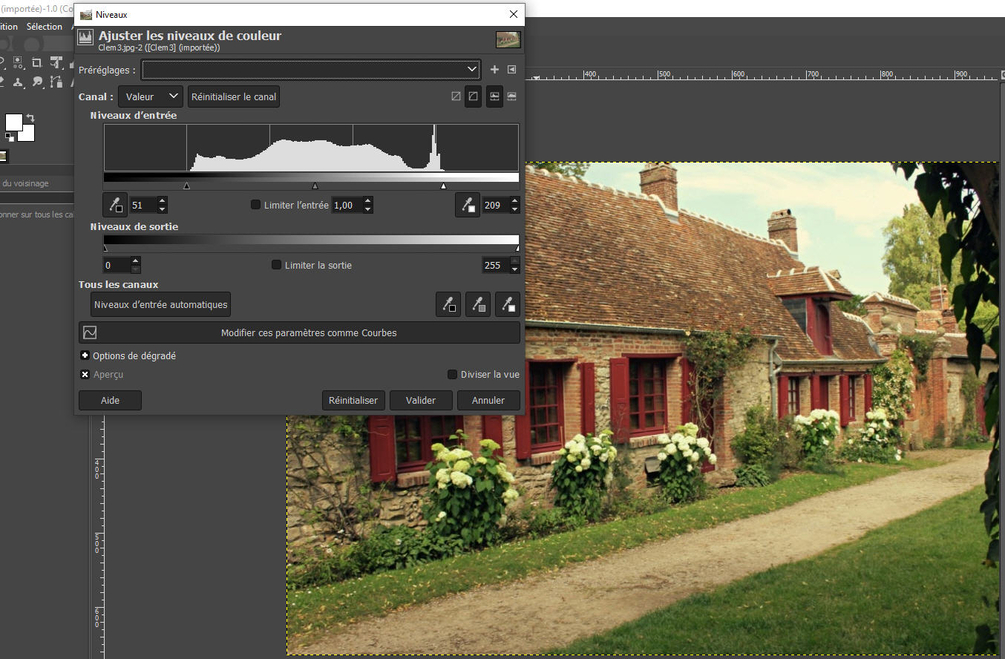Click the gamma midpoint slider triangle
The image size is (1005, 659).
click(x=315, y=186)
